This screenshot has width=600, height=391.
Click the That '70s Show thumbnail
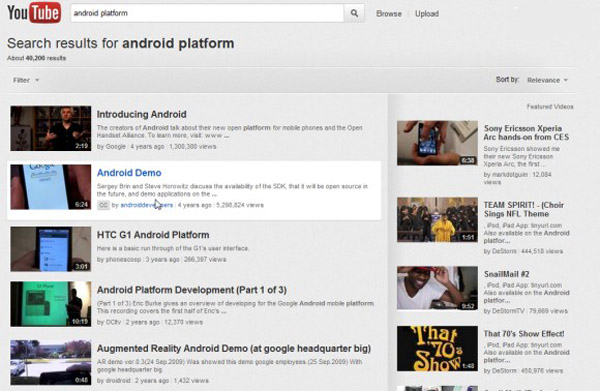(x=437, y=349)
